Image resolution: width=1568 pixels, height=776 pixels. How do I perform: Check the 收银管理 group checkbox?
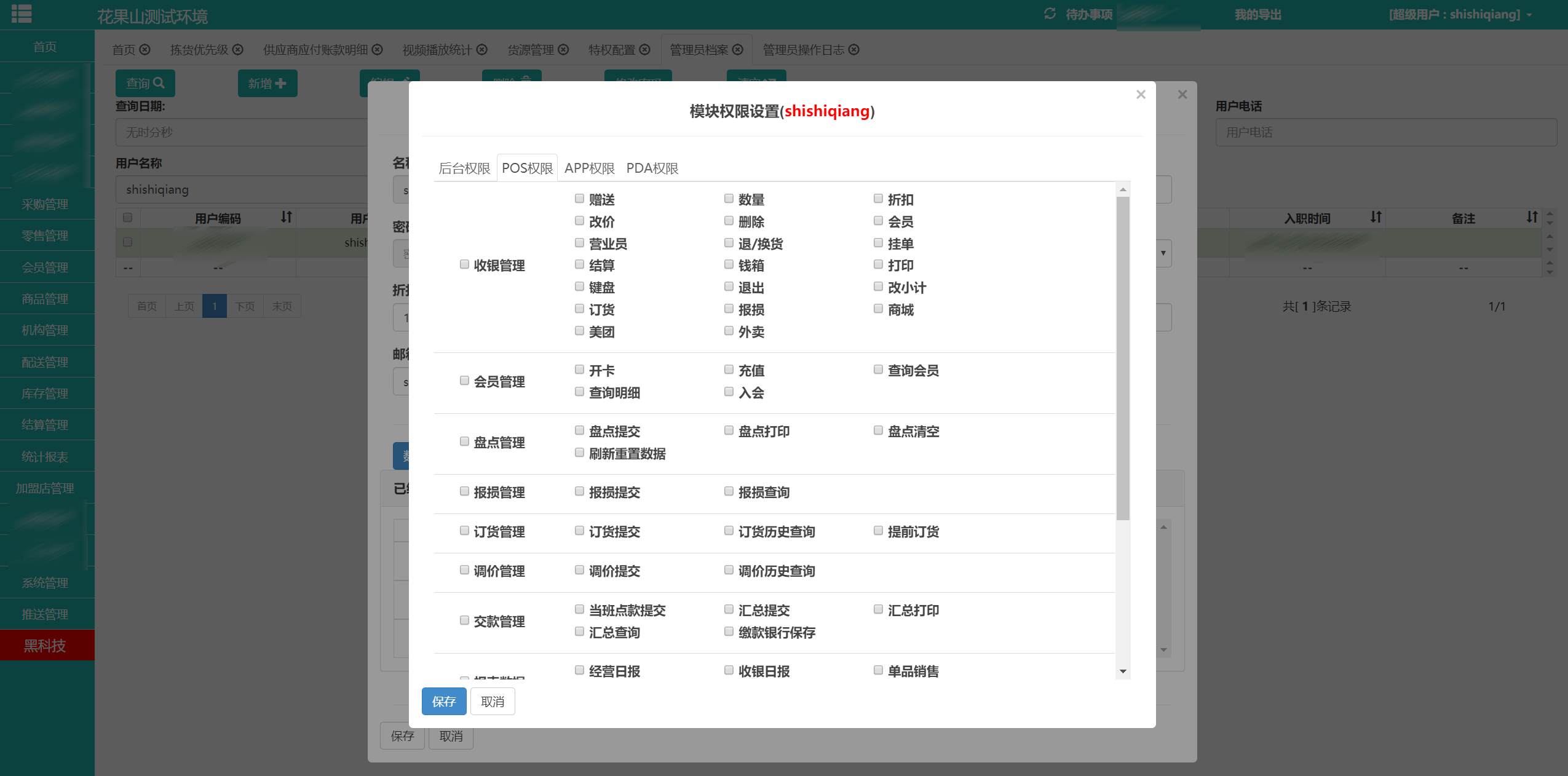click(464, 264)
